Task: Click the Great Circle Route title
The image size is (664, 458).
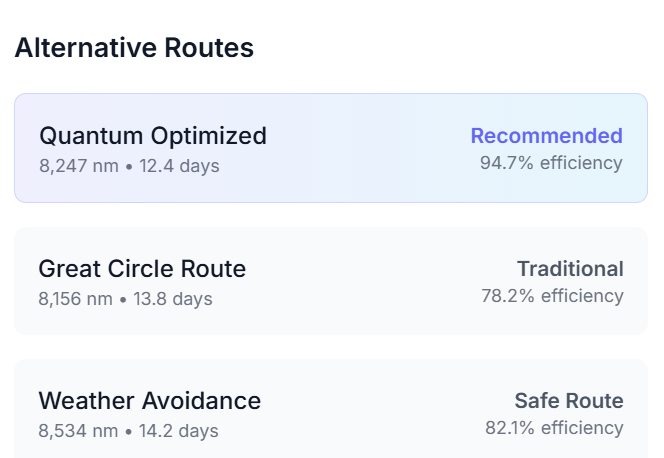Action: 142,269
